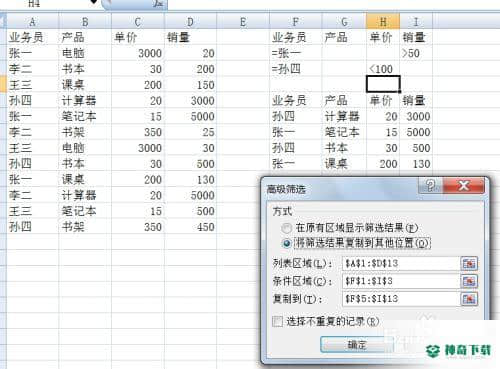Image resolution: width=500 pixels, height=369 pixels.
Task: Click the formula bar fx icon
Action: pyautogui.click(x=158, y=3)
